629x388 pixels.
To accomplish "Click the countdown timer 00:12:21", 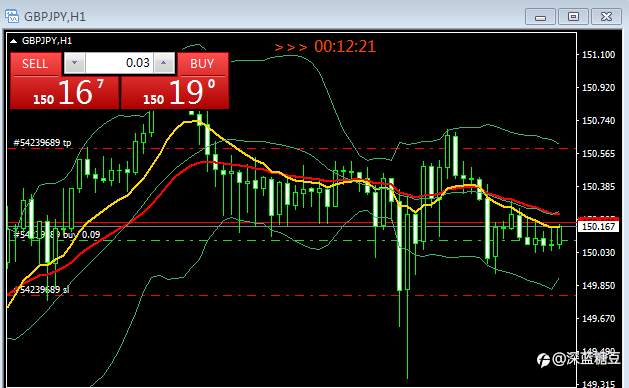I will 345,47.
